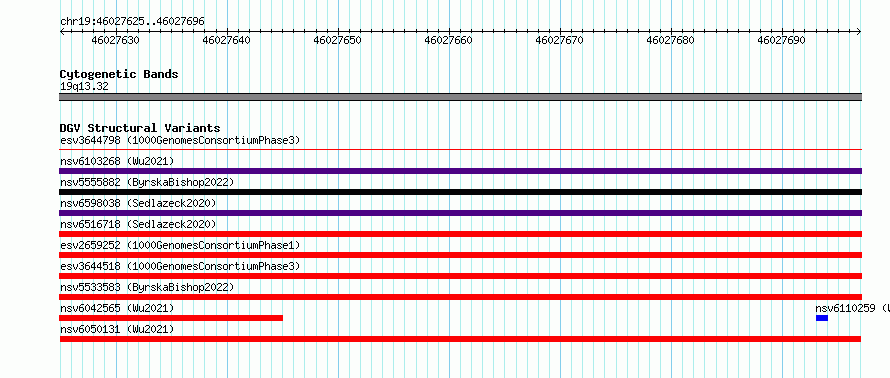Click ruler position 46027690
The width and height of the screenshot is (890, 378).
(782, 40)
